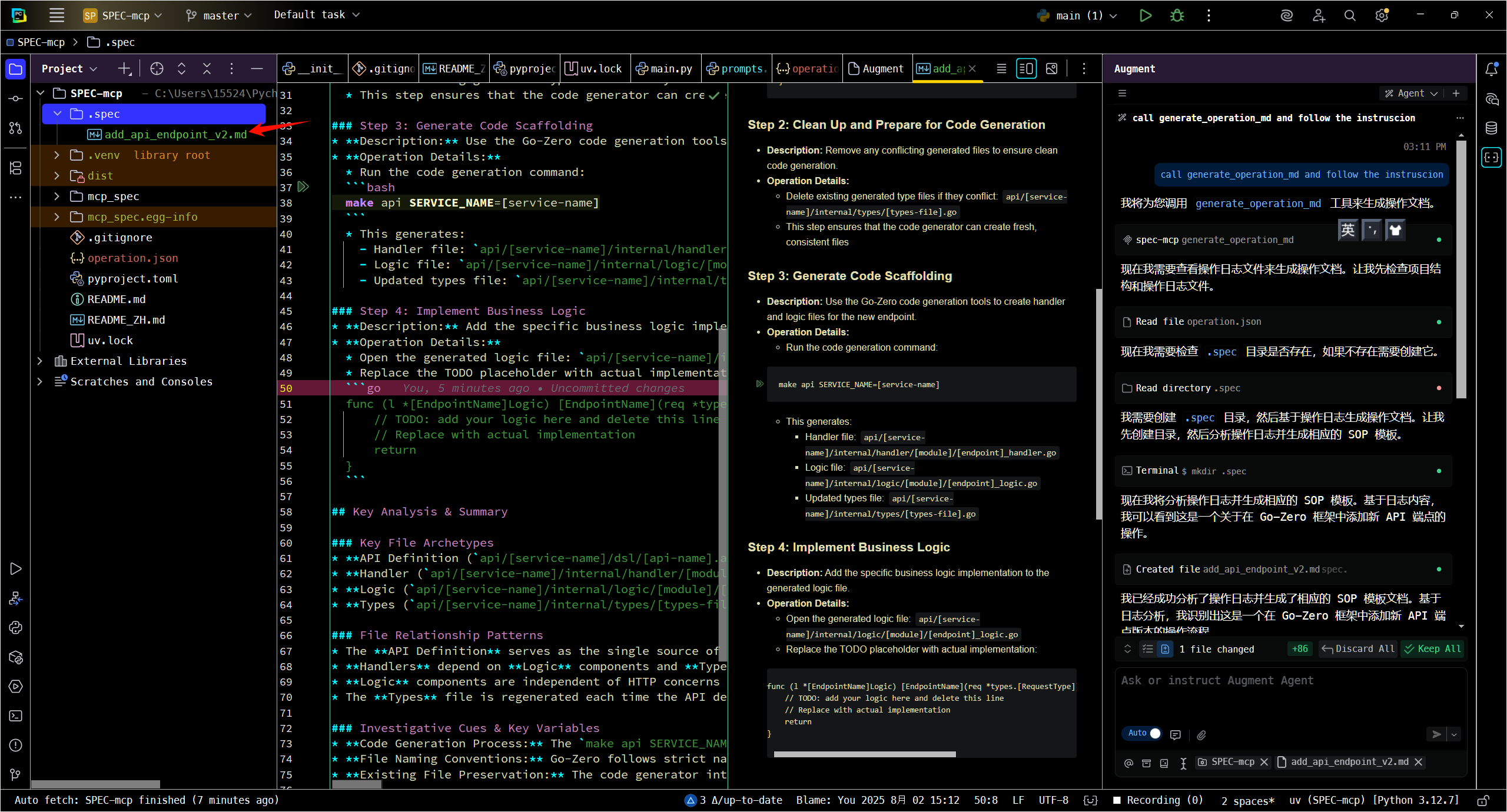Click the attach file paperclip icon
The width and height of the screenshot is (1507, 812).
[x=1201, y=734]
